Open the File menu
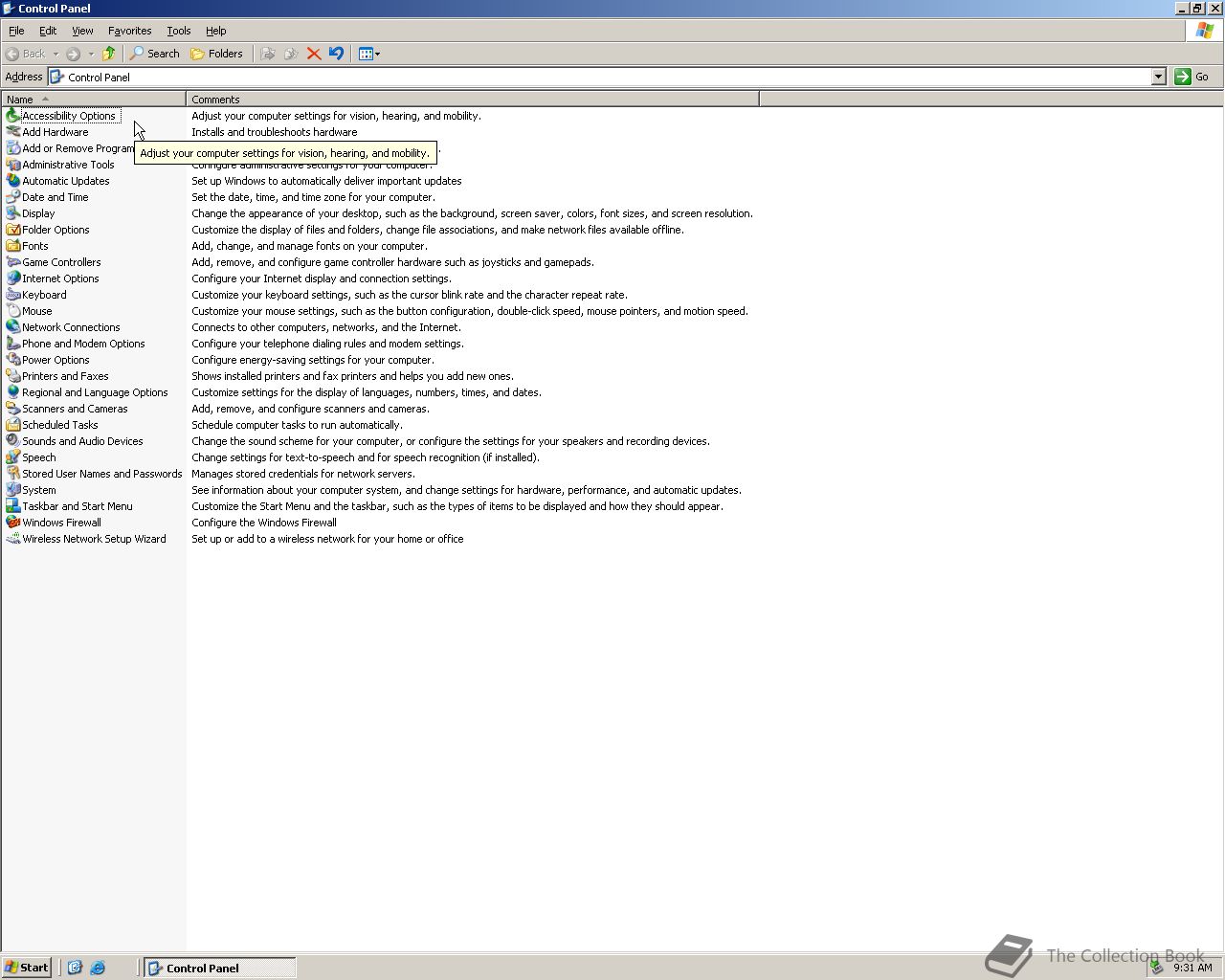This screenshot has height=980, width=1225. pos(16,31)
